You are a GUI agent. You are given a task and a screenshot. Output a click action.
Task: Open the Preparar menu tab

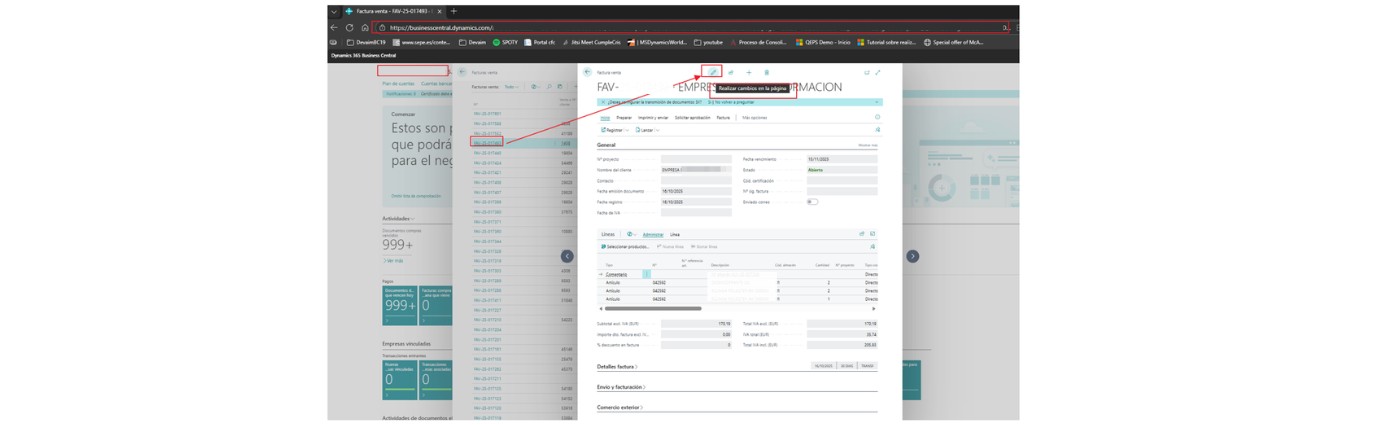tap(624, 118)
